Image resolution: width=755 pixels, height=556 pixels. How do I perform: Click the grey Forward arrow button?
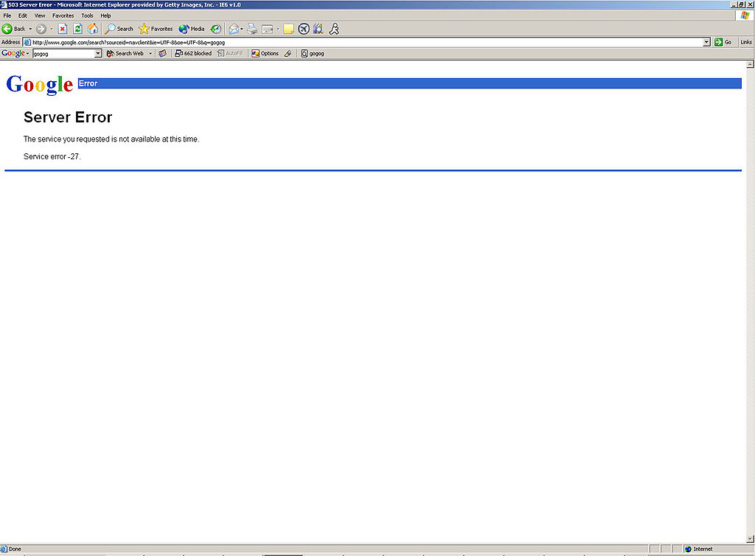(41, 29)
